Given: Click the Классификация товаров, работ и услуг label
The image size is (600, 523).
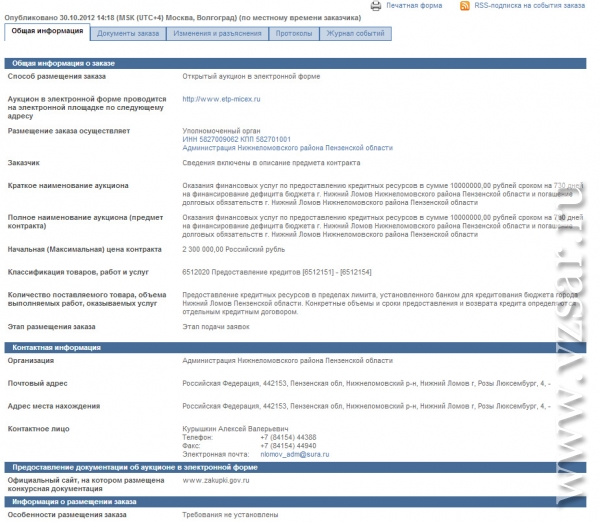Looking at the screenshot, I should [x=78, y=272].
